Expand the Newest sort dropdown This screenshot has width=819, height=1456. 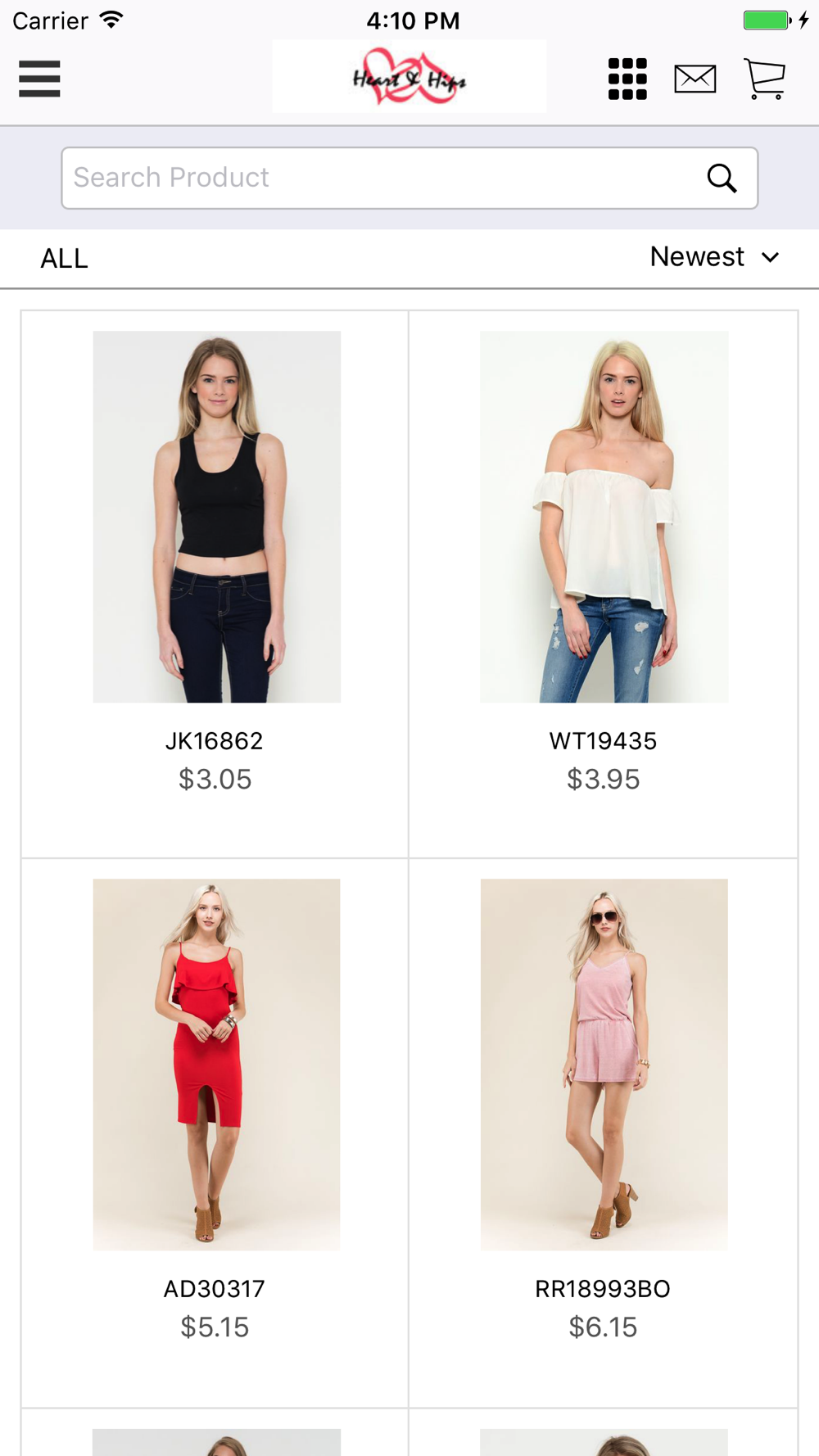click(714, 257)
